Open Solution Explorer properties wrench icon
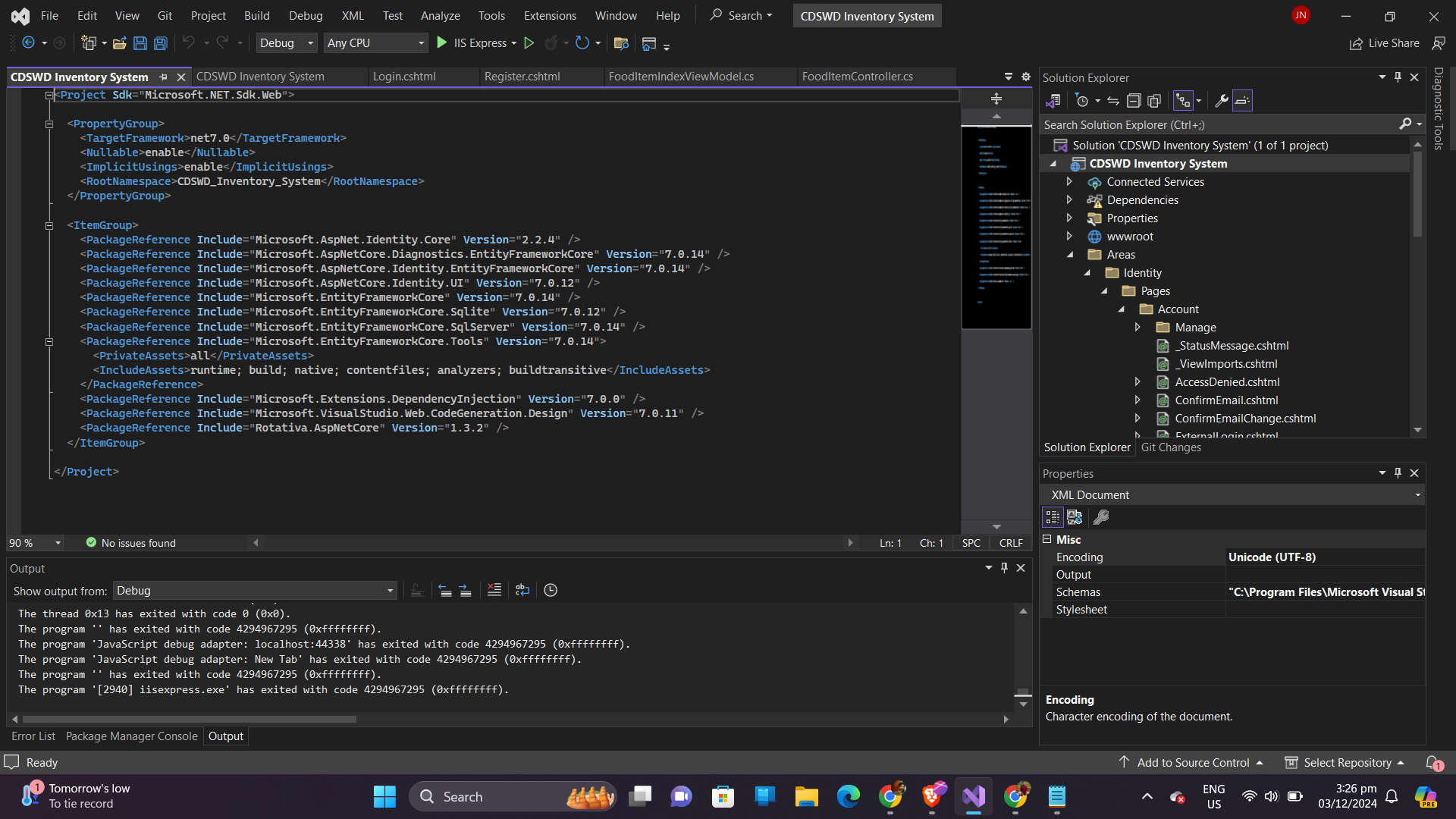1456x819 pixels. [x=1221, y=101]
